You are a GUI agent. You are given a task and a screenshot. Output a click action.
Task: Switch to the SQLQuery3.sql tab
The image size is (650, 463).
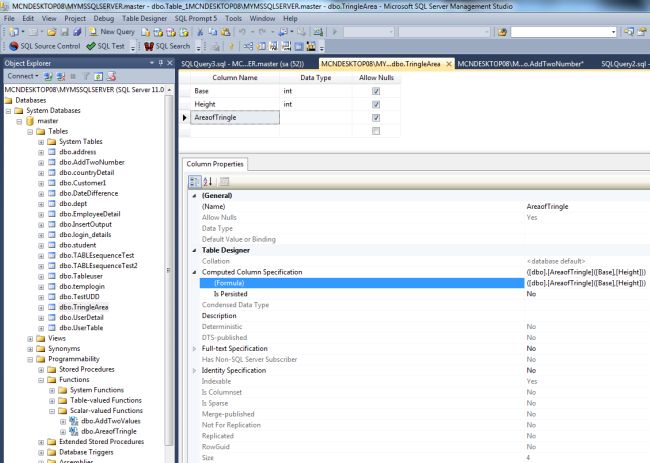[243, 64]
